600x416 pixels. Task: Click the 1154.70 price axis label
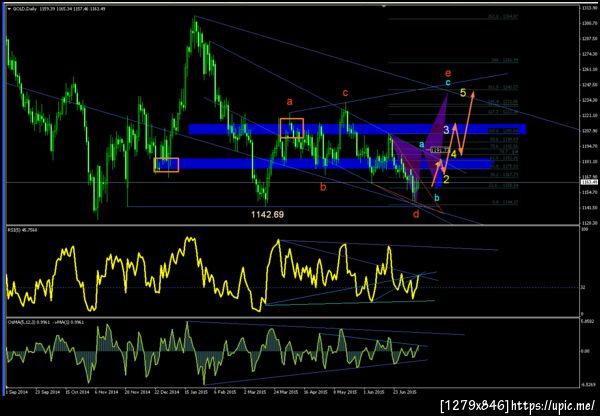(x=589, y=192)
